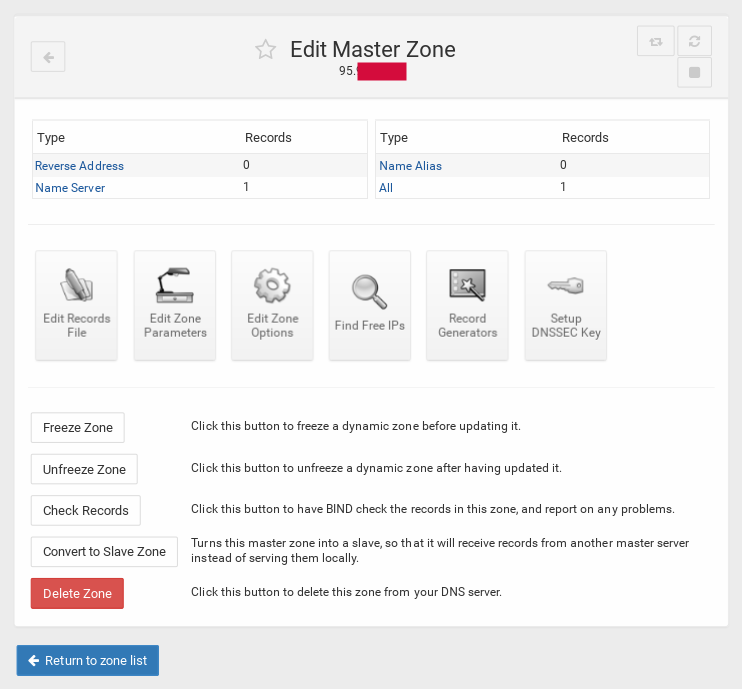Star the Edit Master Zone page as favorite
The height and width of the screenshot is (689, 742).
[265, 50]
